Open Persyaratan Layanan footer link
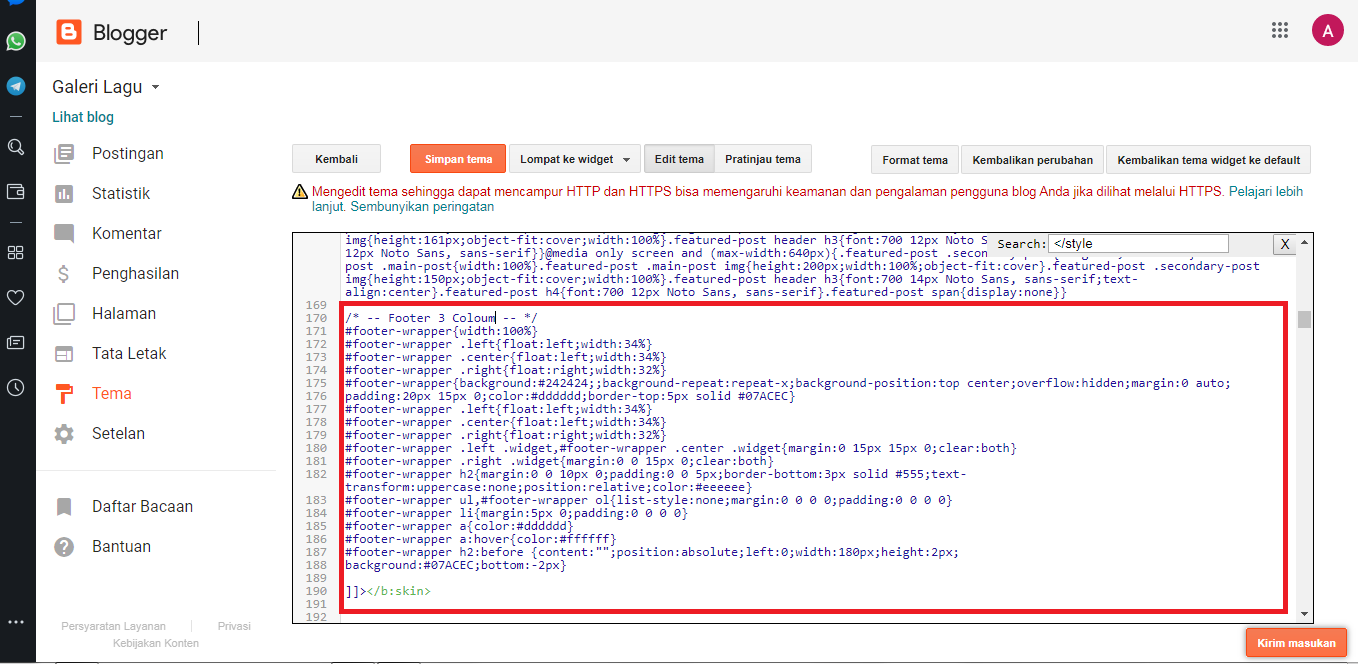Viewport: 1358px width, 666px height. point(113,626)
